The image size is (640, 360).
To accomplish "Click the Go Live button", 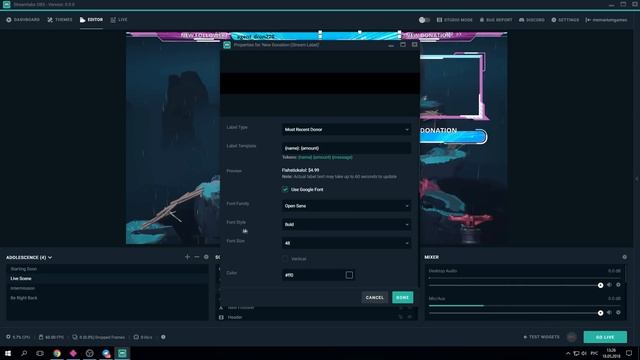I will click(605, 337).
